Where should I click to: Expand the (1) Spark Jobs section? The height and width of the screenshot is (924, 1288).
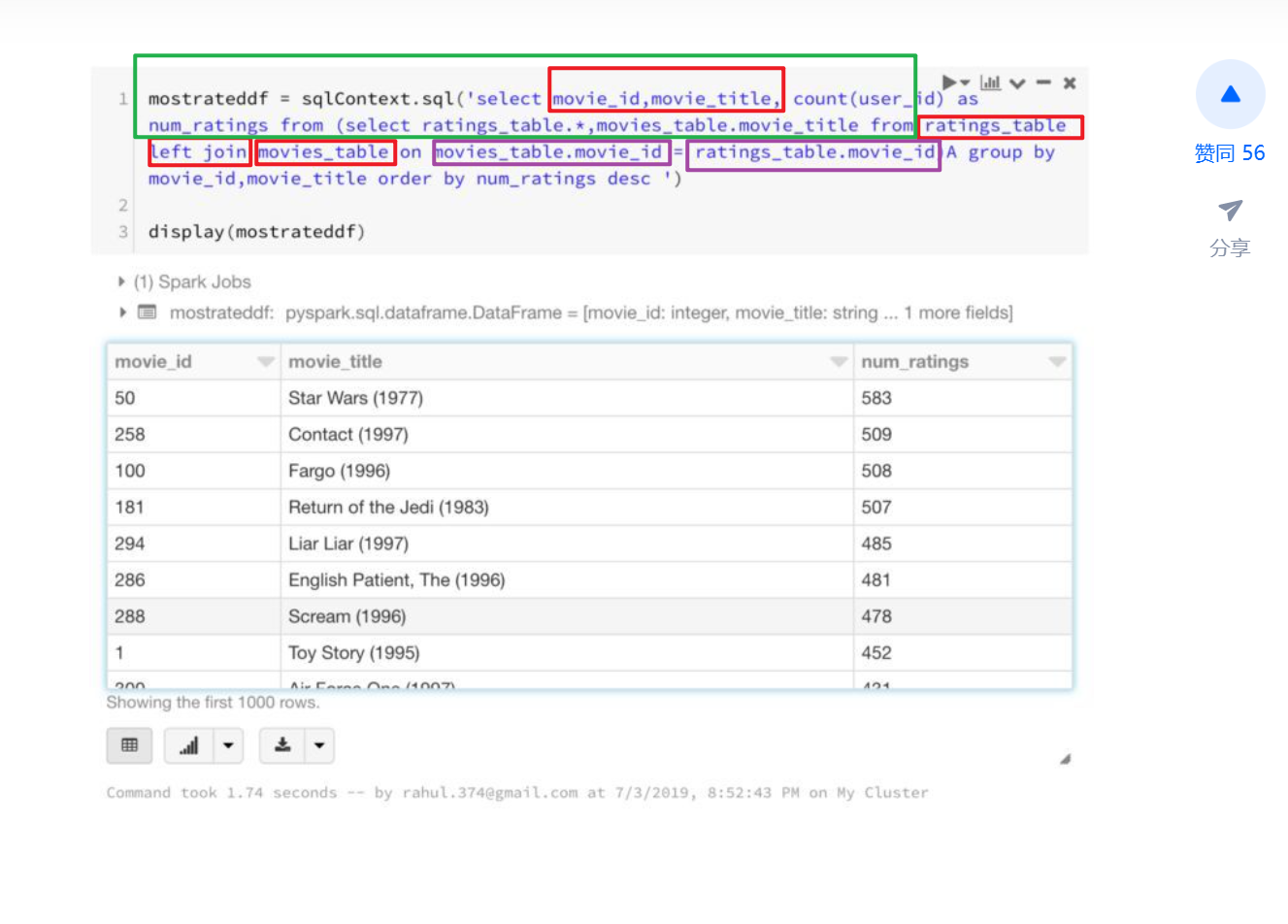[184, 281]
